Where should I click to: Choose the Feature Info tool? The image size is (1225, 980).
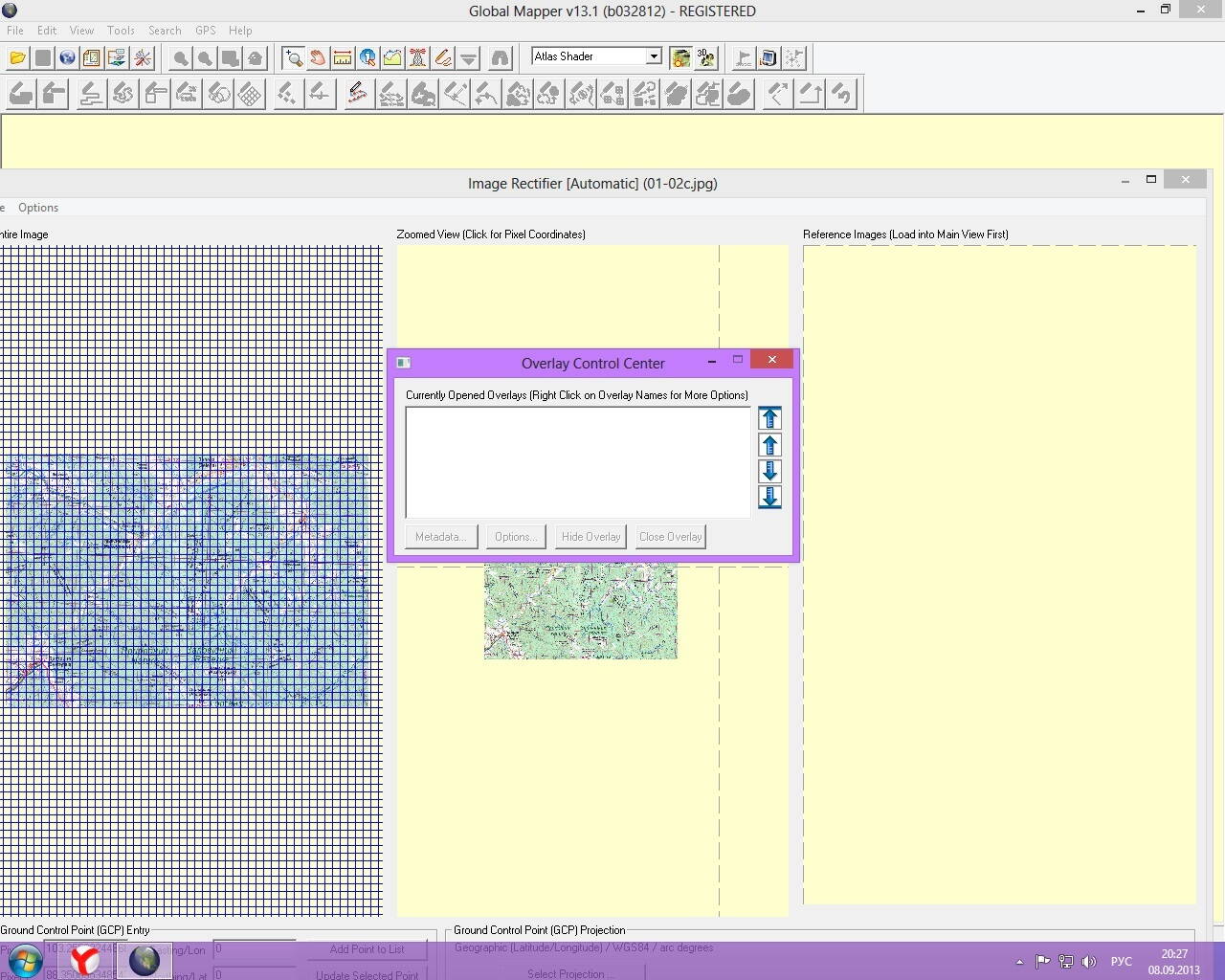click(367, 58)
